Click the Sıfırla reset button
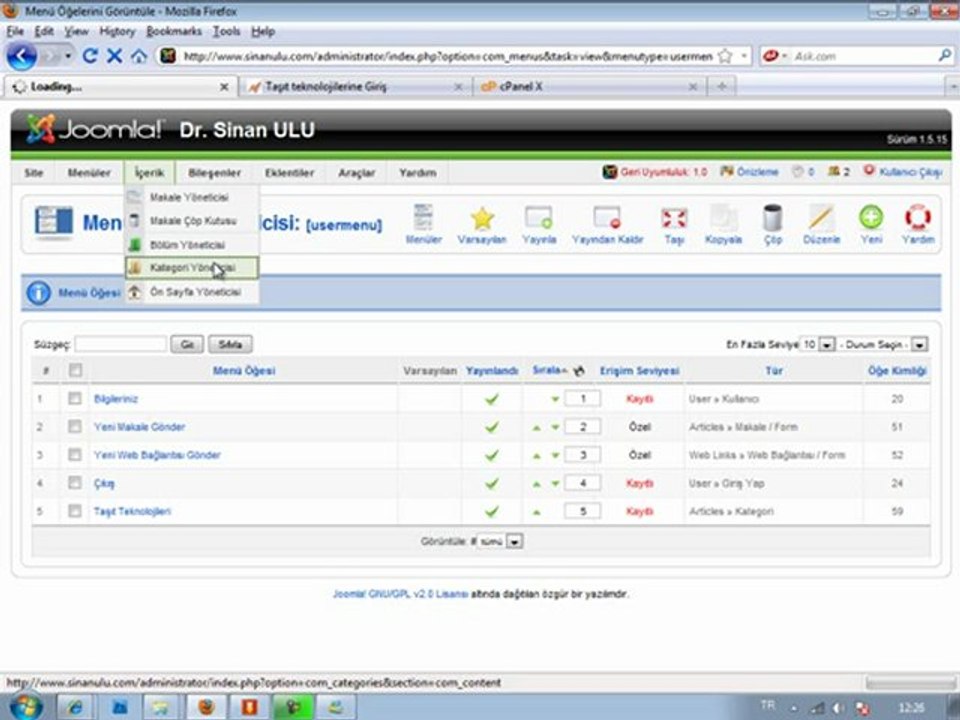The width and height of the screenshot is (960, 720). (x=230, y=345)
